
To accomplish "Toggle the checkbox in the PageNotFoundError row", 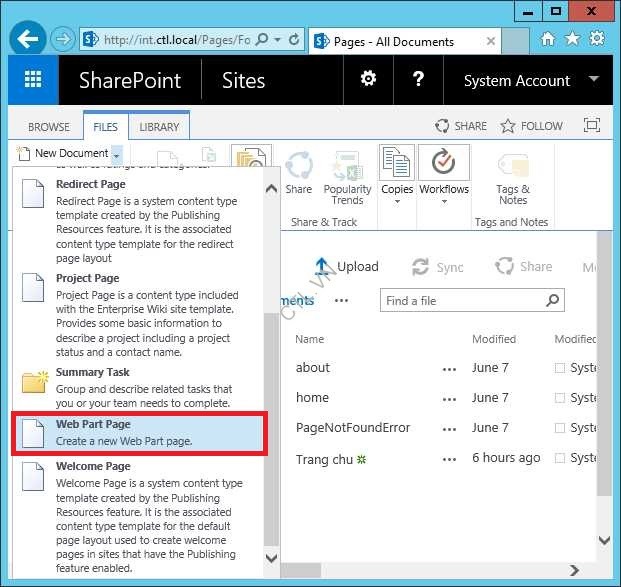I will (560, 428).
